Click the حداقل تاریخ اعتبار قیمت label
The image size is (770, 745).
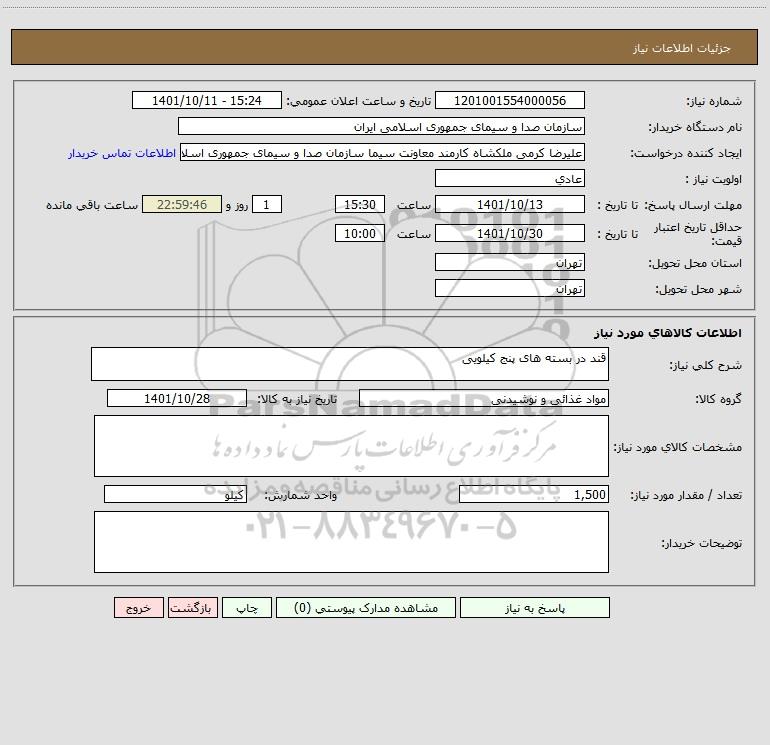tap(698, 234)
